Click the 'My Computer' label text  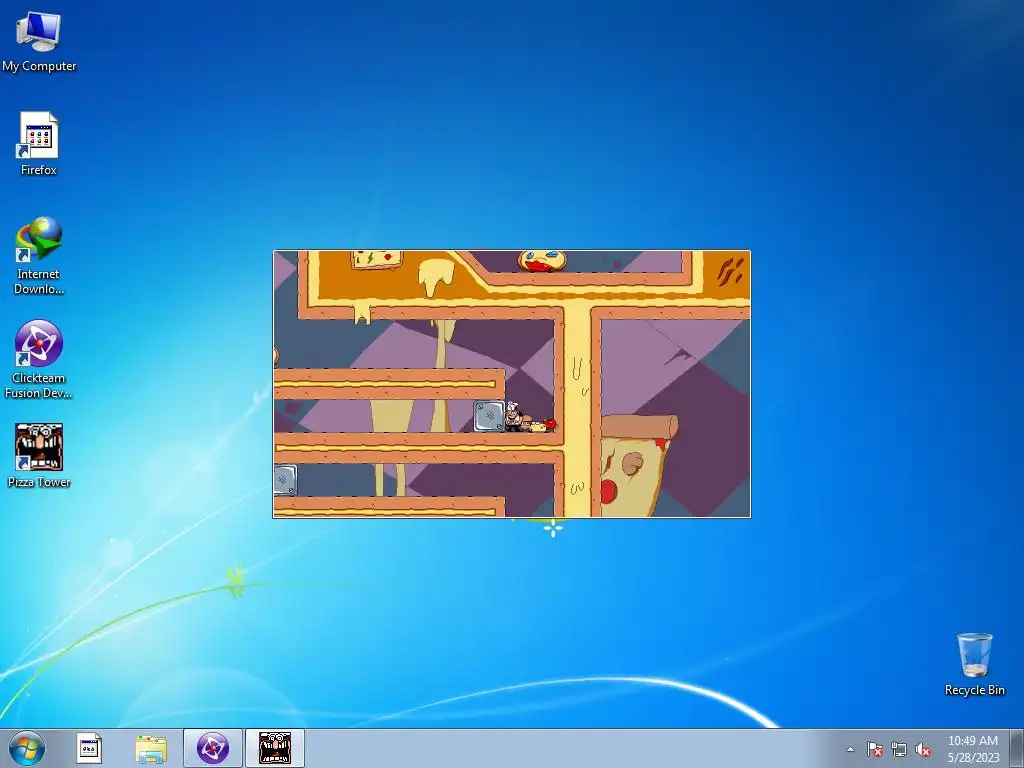39,66
